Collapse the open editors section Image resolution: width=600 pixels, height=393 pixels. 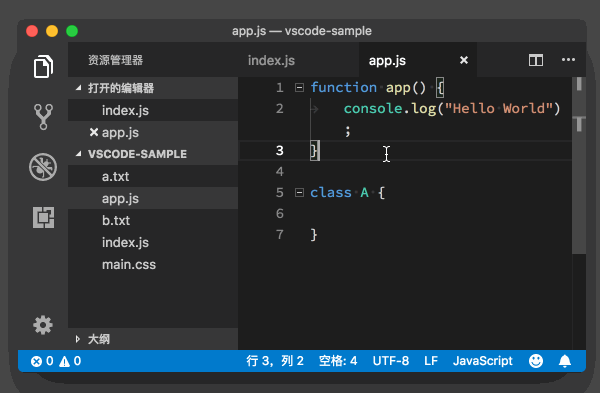point(79,88)
